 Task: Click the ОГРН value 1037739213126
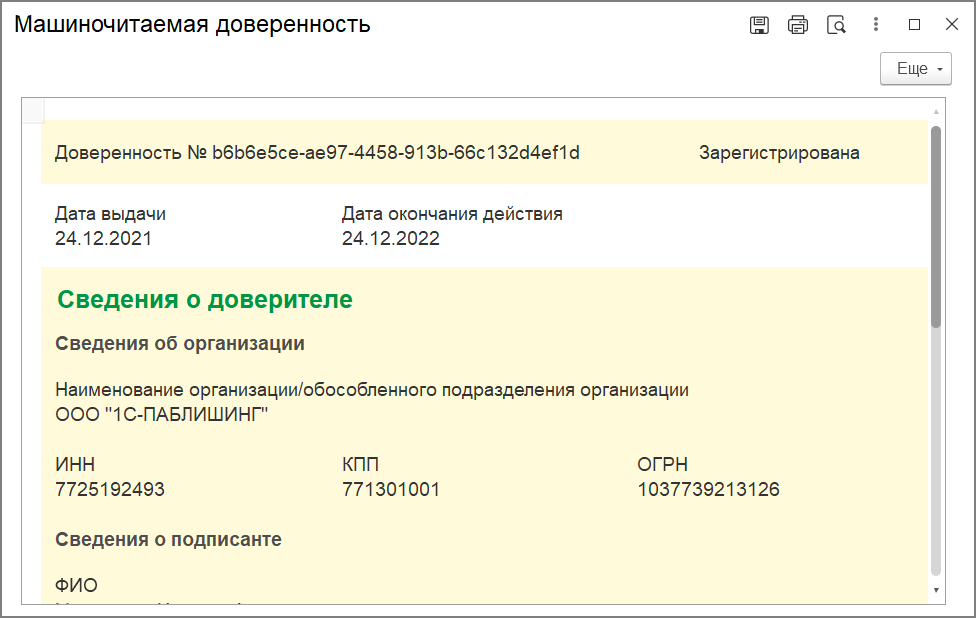(x=708, y=490)
